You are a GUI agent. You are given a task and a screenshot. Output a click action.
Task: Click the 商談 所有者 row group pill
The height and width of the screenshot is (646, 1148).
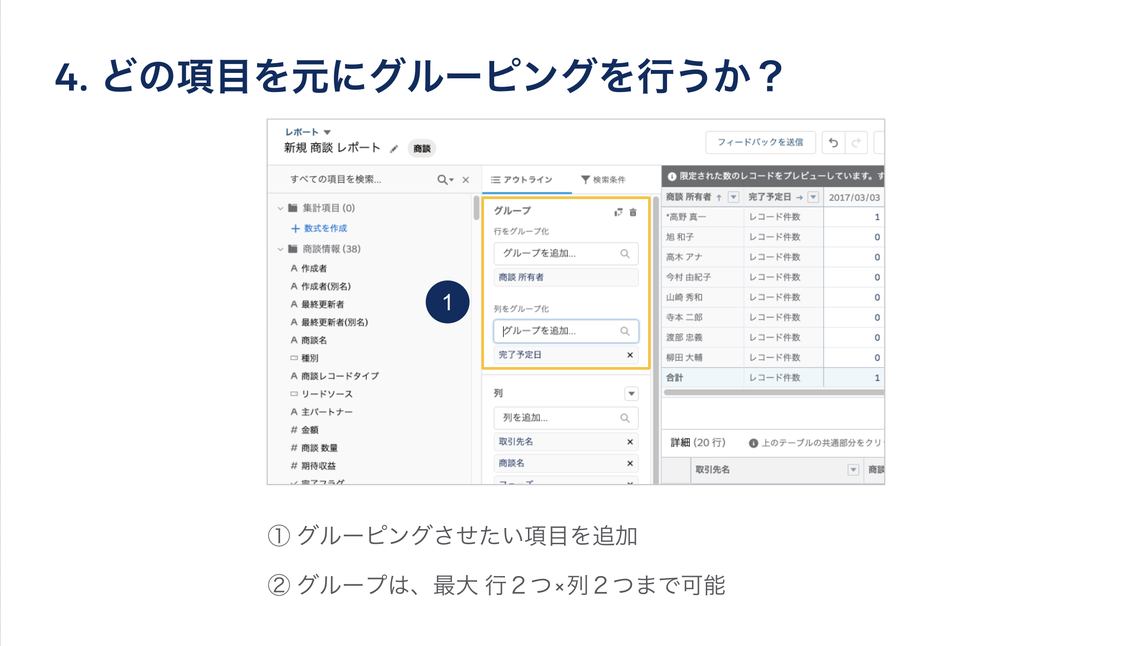pos(566,278)
